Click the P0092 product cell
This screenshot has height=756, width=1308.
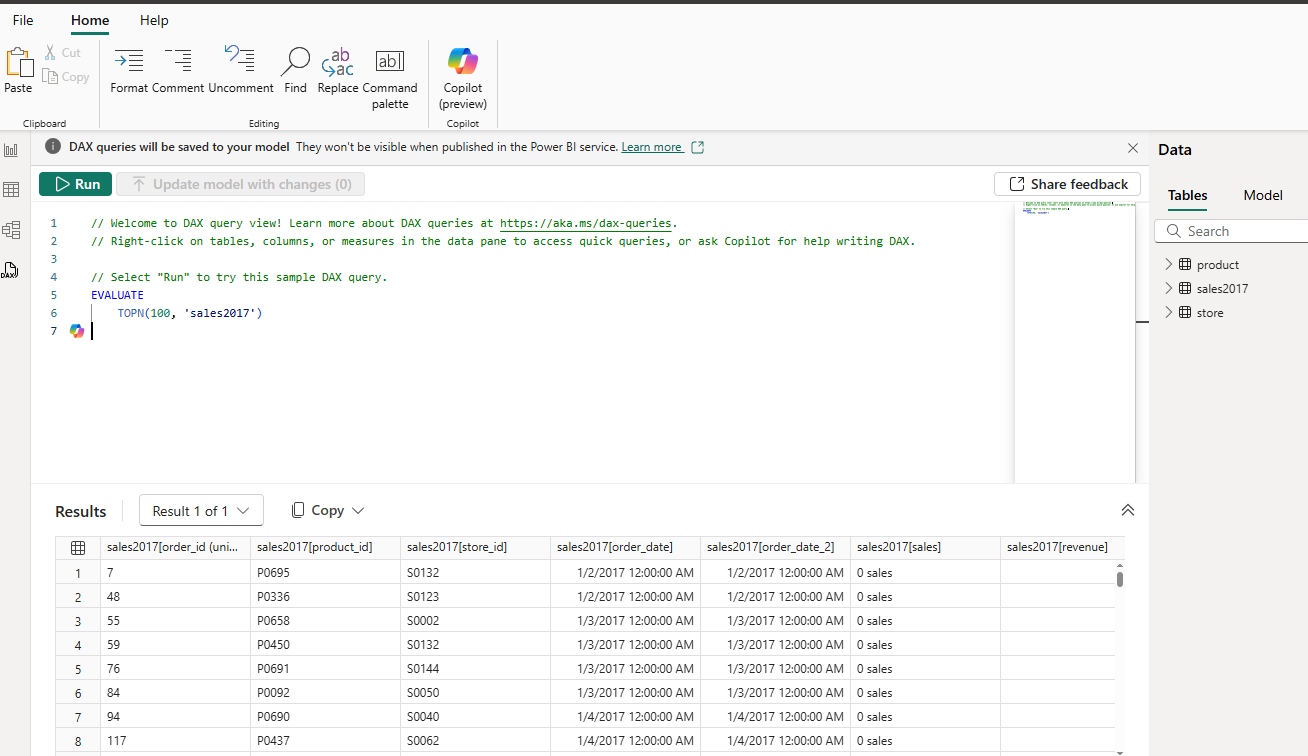pyautogui.click(x=325, y=693)
